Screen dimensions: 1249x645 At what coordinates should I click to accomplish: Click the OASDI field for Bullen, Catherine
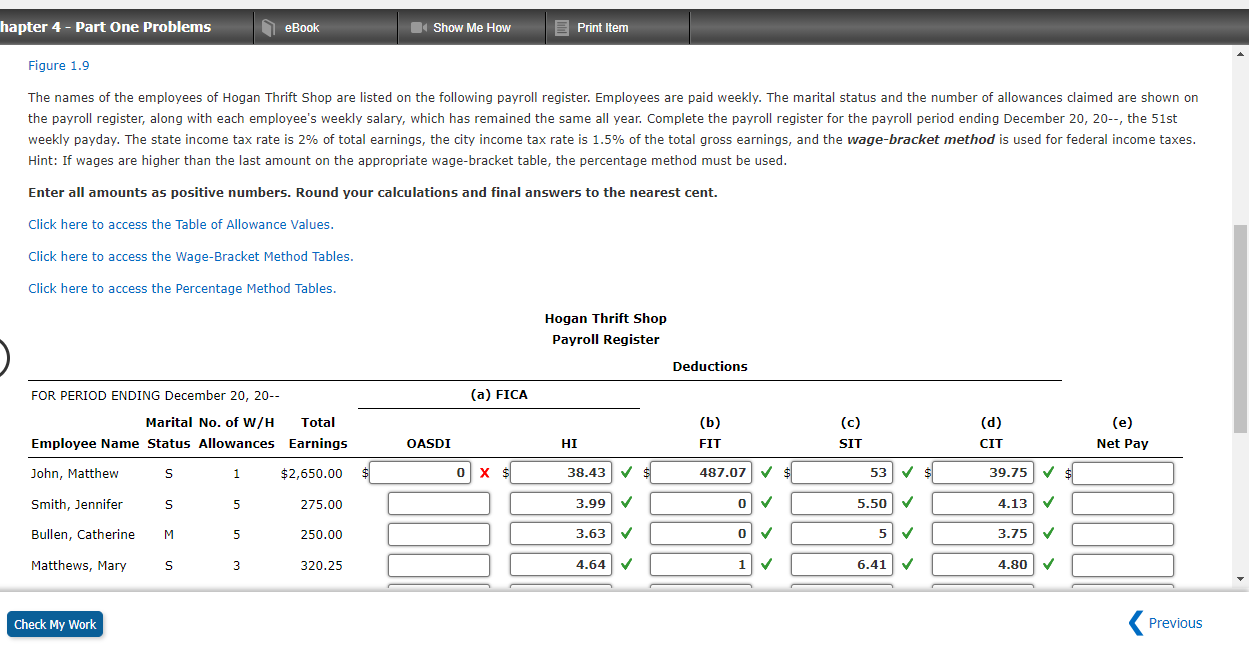(439, 534)
